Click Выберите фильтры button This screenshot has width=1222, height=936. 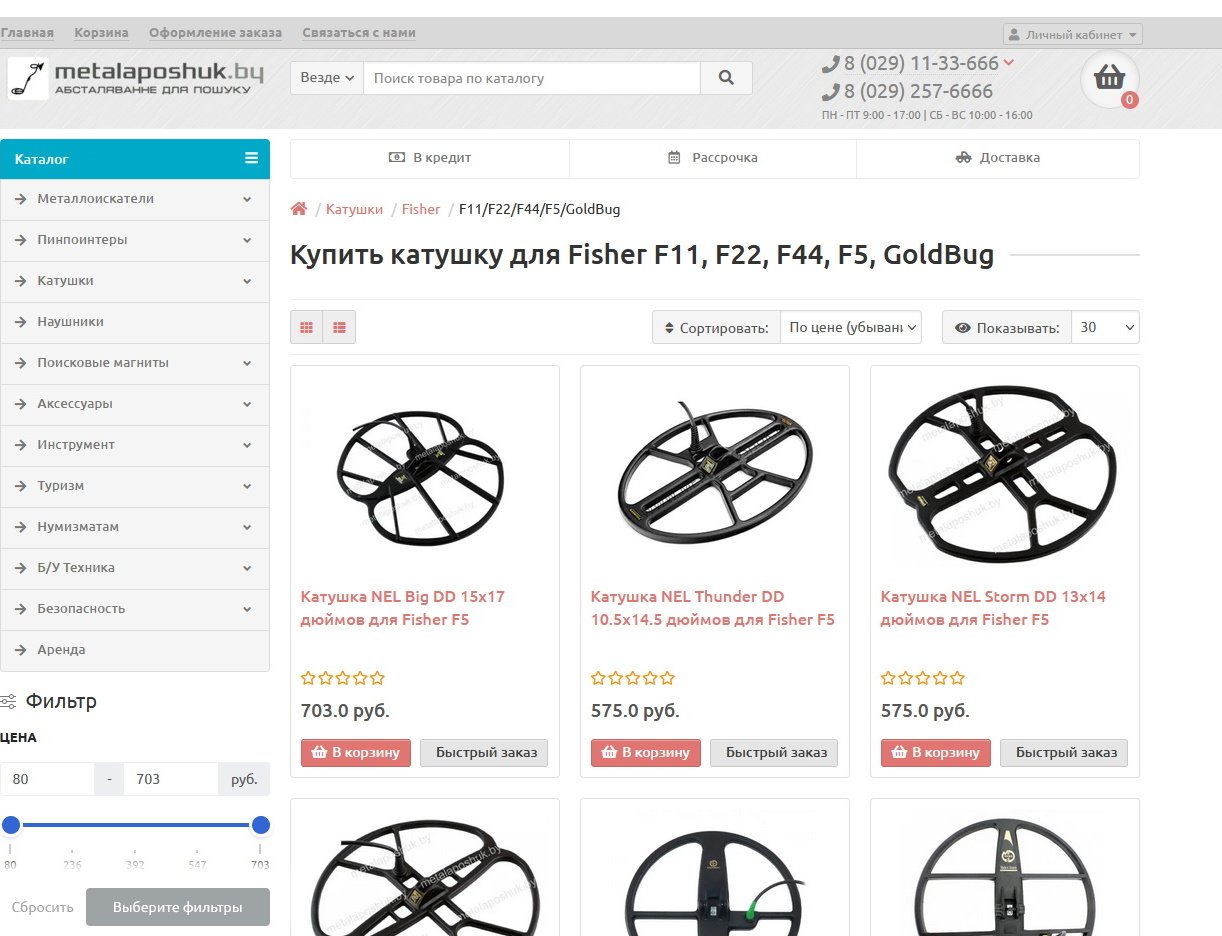point(178,907)
